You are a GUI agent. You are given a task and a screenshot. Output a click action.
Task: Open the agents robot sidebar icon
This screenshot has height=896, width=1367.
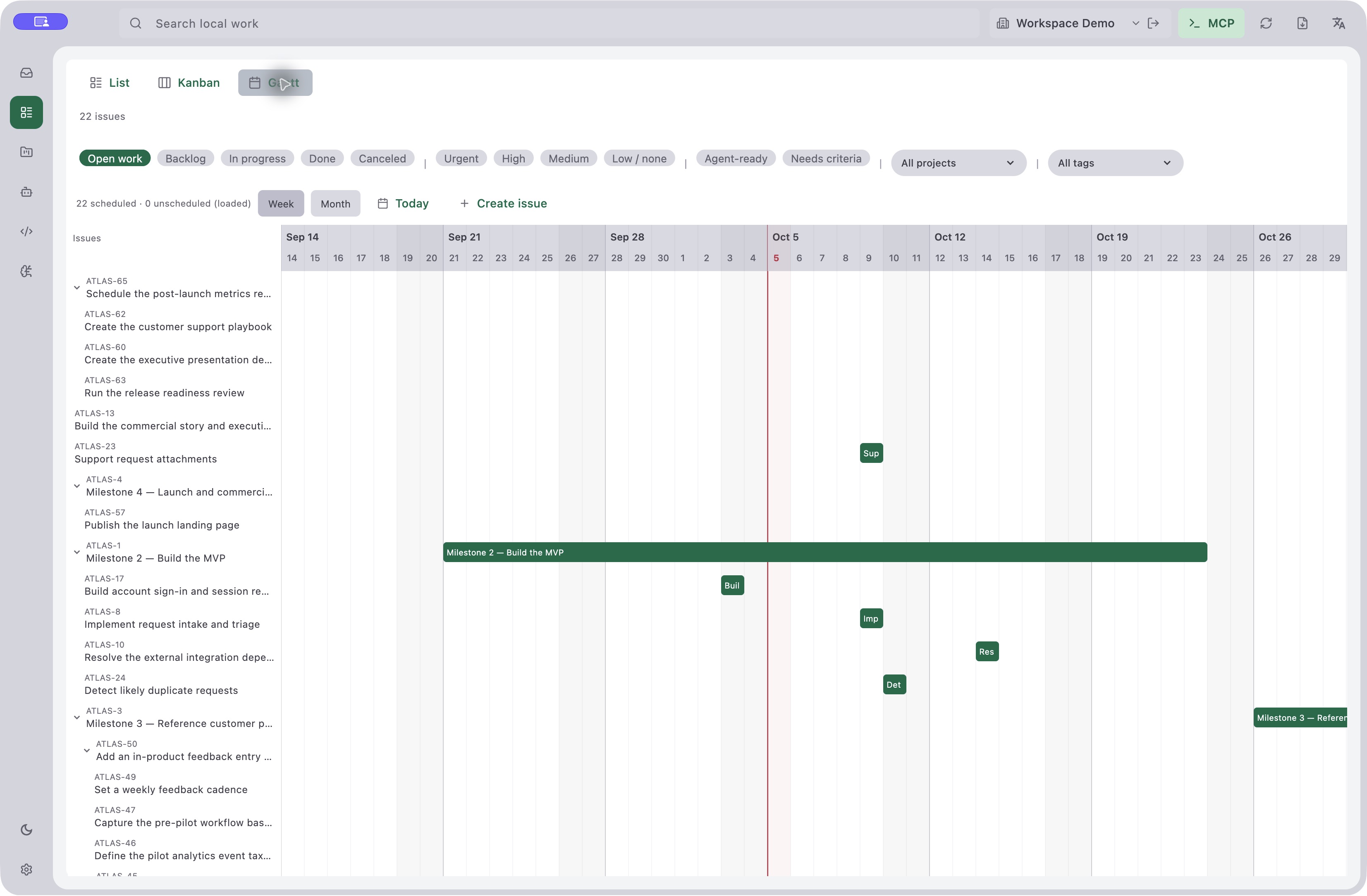pos(26,192)
